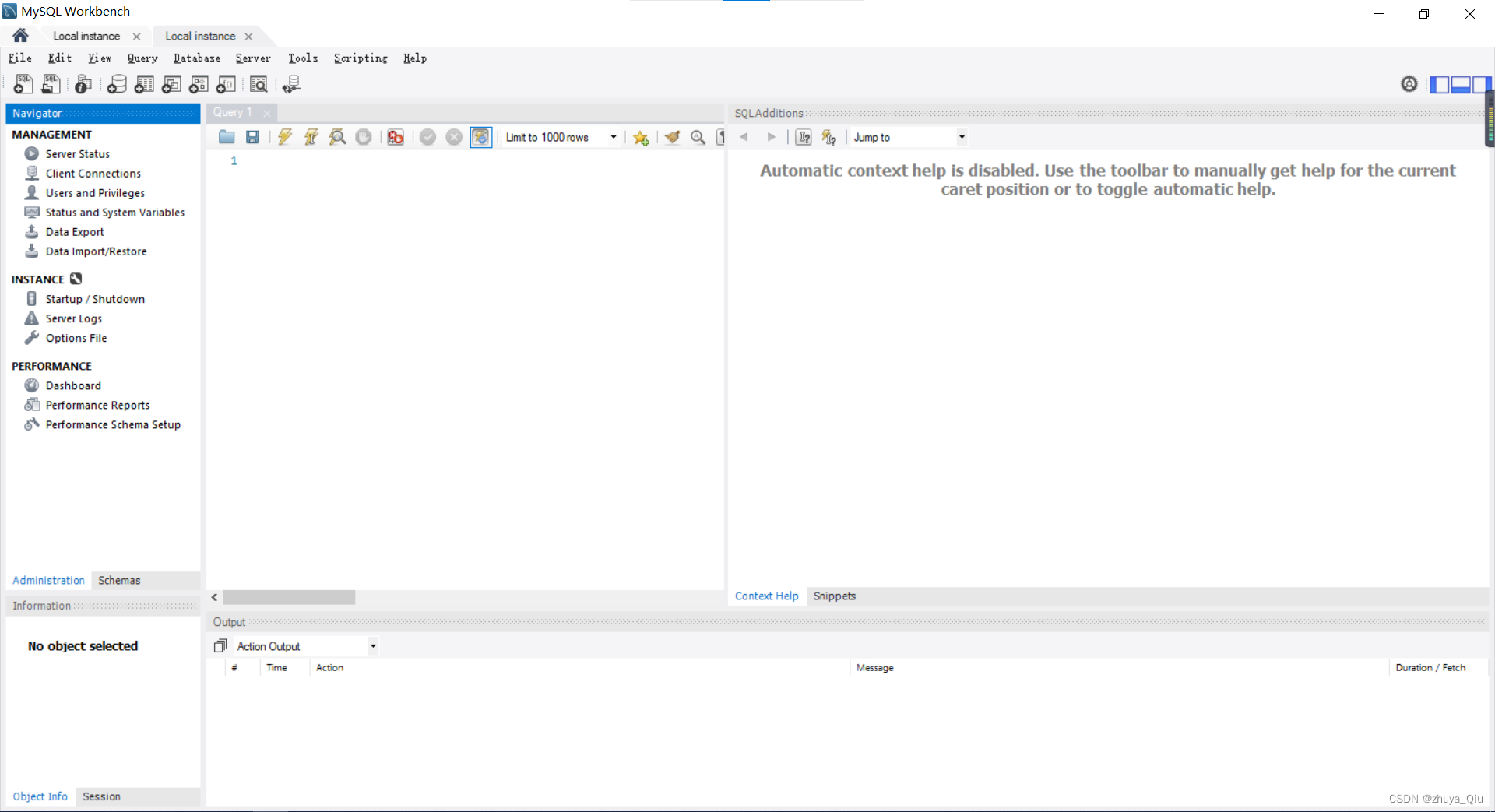Image resolution: width=1495 pixels, height=812 pixels.
Task: Get context help for caret position
Action: (x=804, y=137)
